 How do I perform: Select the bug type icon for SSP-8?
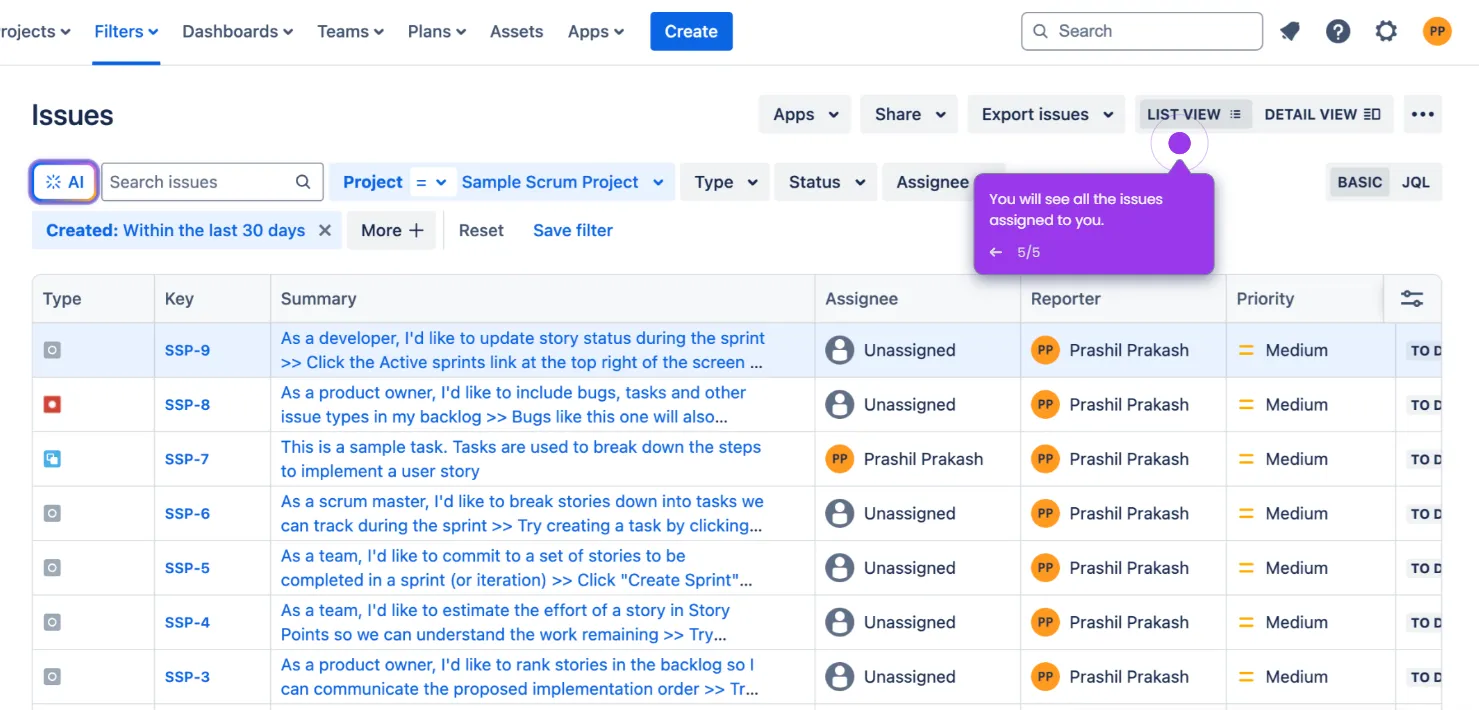[52, 404]
